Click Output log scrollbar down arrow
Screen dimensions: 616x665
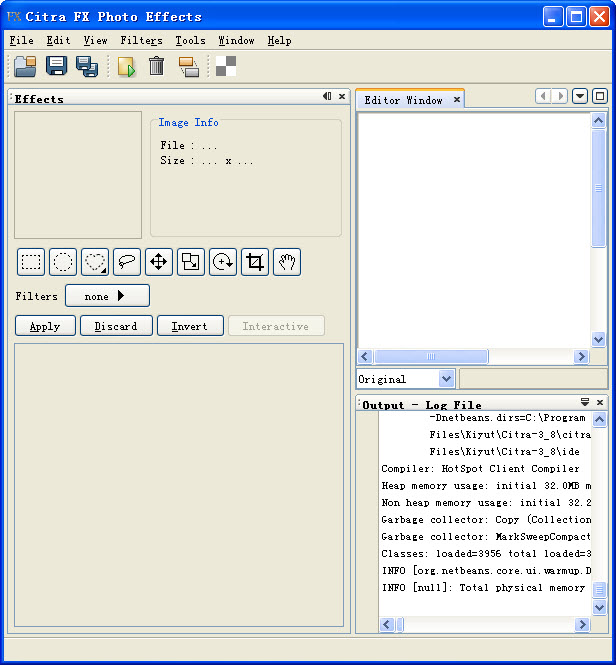coord(599,607)
